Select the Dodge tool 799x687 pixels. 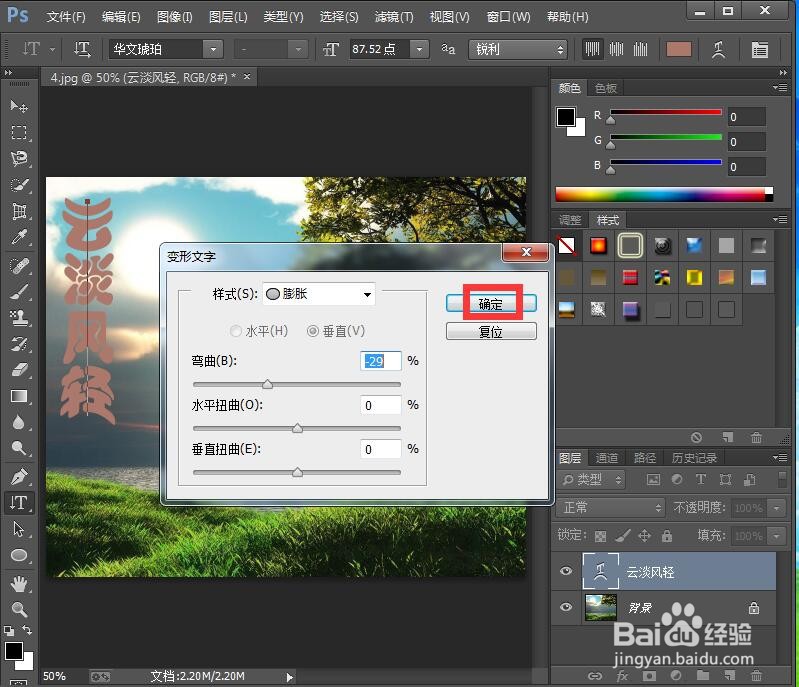(19, 448)
